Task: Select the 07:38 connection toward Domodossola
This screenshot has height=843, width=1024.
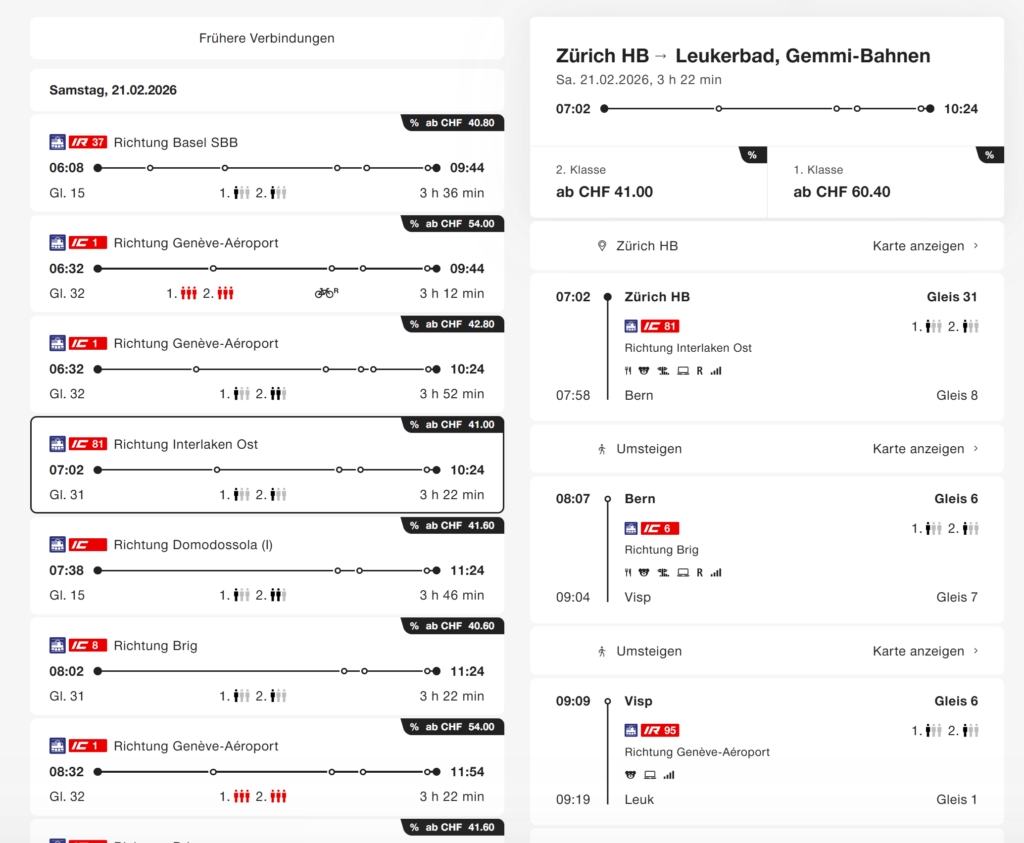Action: [267, 570]
